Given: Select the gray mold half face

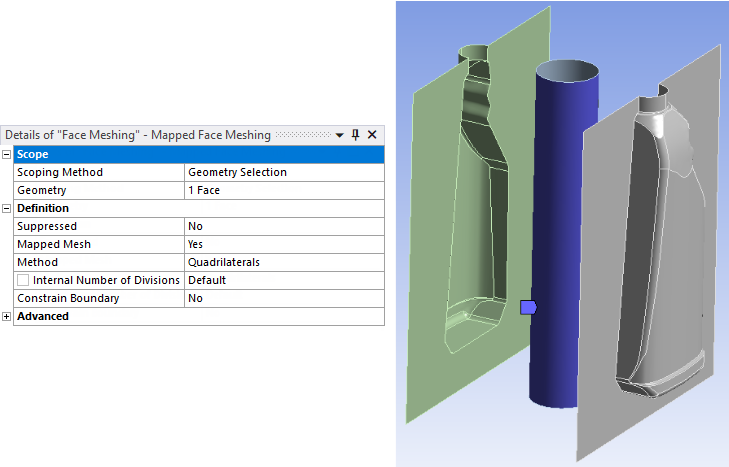Looking at the screenshot, I should tap(600, 279).
